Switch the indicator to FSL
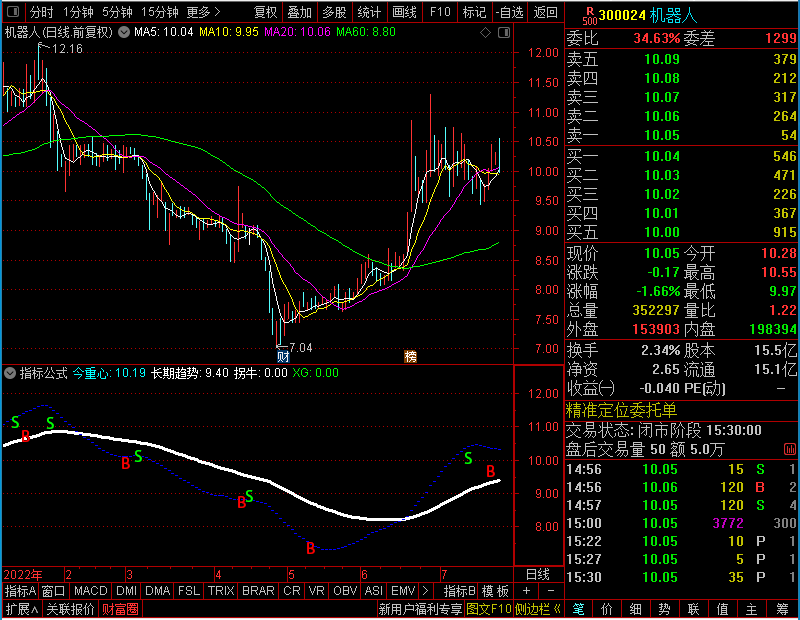This screenshot has width=800, height=620. point(189,591)
